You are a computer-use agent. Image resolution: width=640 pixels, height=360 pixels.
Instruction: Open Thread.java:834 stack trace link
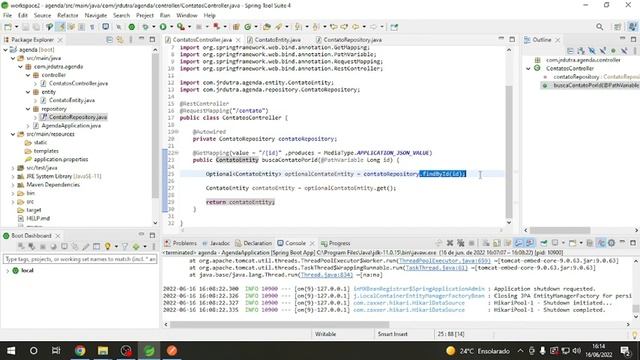click(327, 275)
